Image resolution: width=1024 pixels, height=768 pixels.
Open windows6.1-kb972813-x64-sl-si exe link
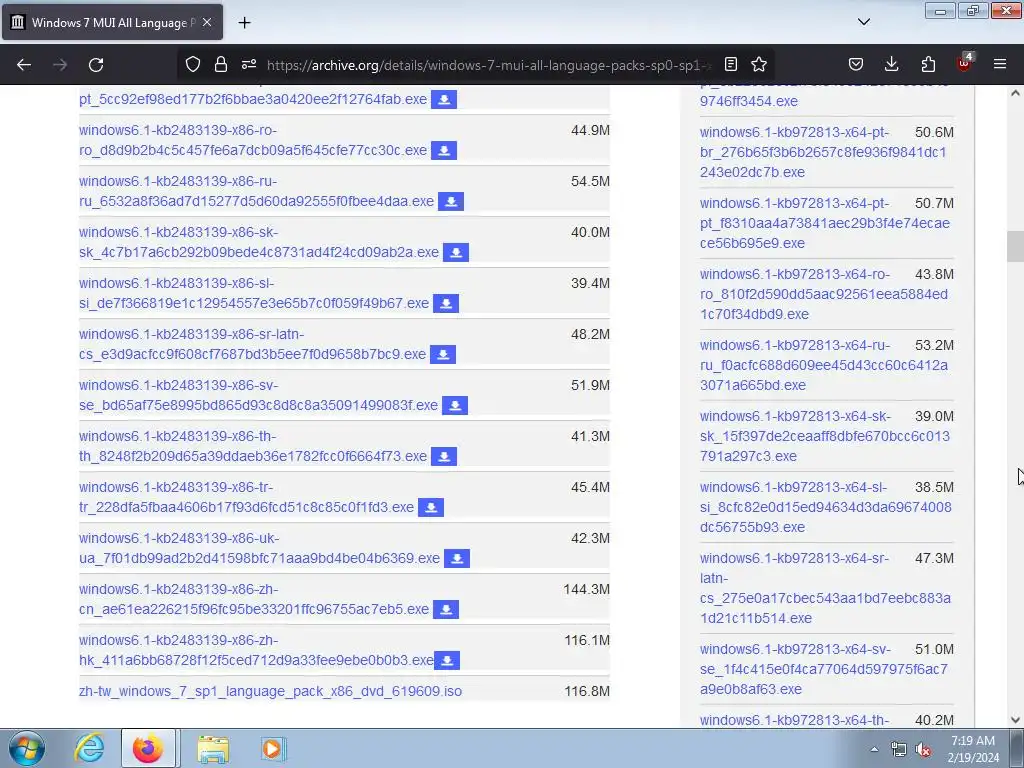point(825,507)
